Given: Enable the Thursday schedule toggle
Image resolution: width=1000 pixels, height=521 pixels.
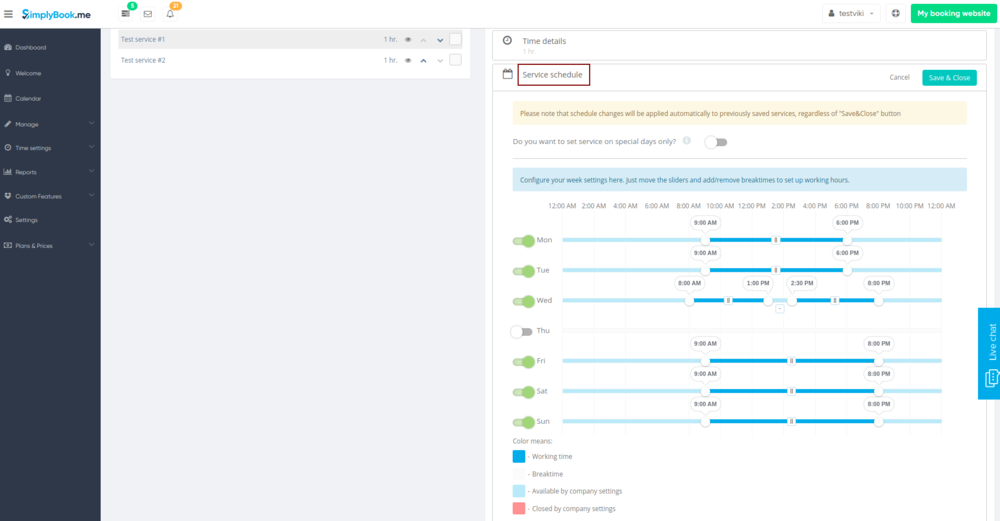Looking at the screenshot, I should [x=521, y=331].
